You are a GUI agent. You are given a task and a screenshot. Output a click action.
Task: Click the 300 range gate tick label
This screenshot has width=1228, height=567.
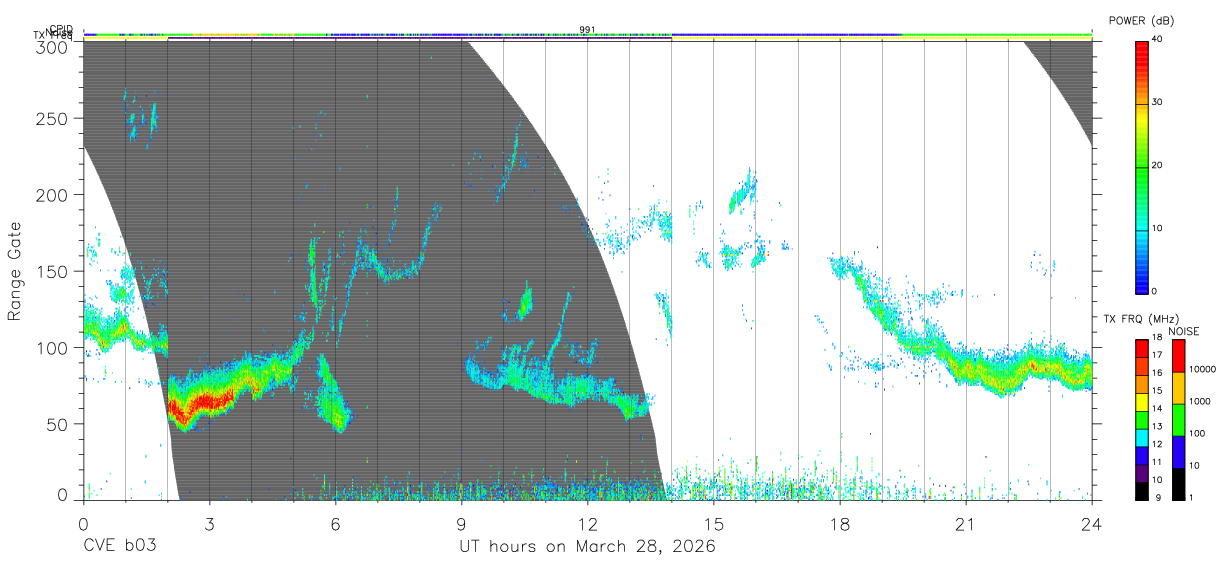pyautogui.click(x=54, y=47)
